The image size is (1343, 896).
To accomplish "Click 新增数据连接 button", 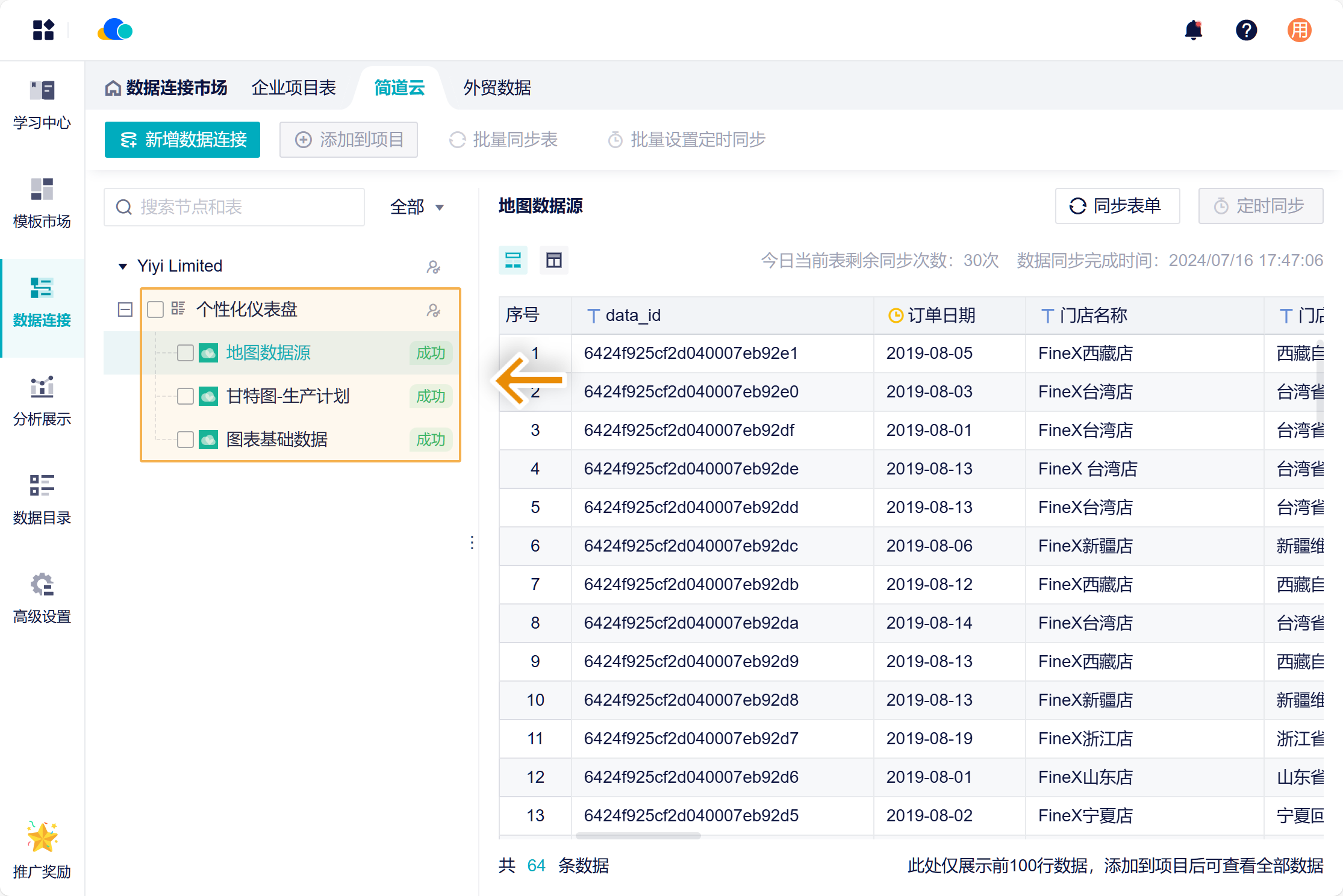I will tap(182, 140).
